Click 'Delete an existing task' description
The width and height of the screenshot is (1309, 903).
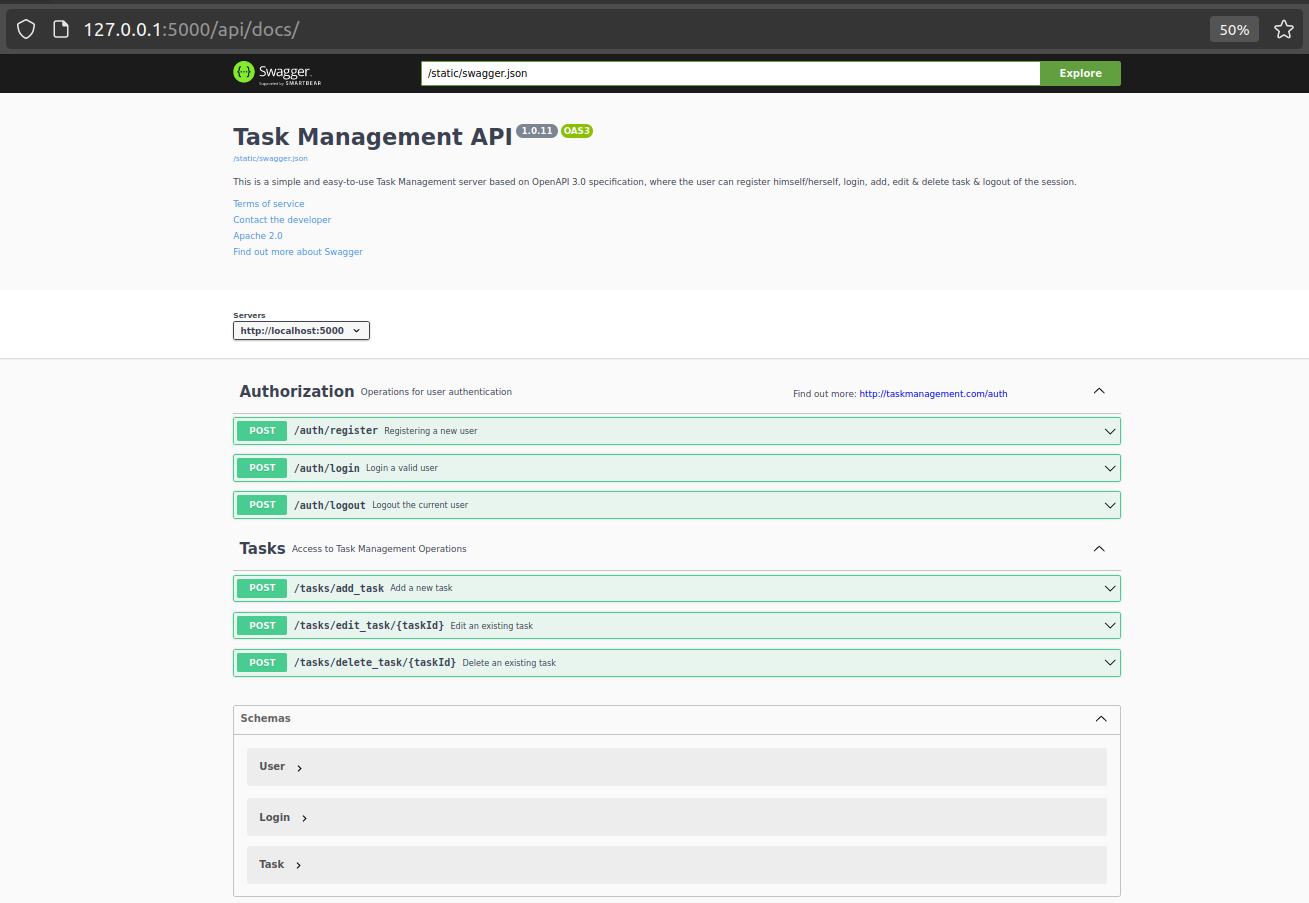click(509, 663)
